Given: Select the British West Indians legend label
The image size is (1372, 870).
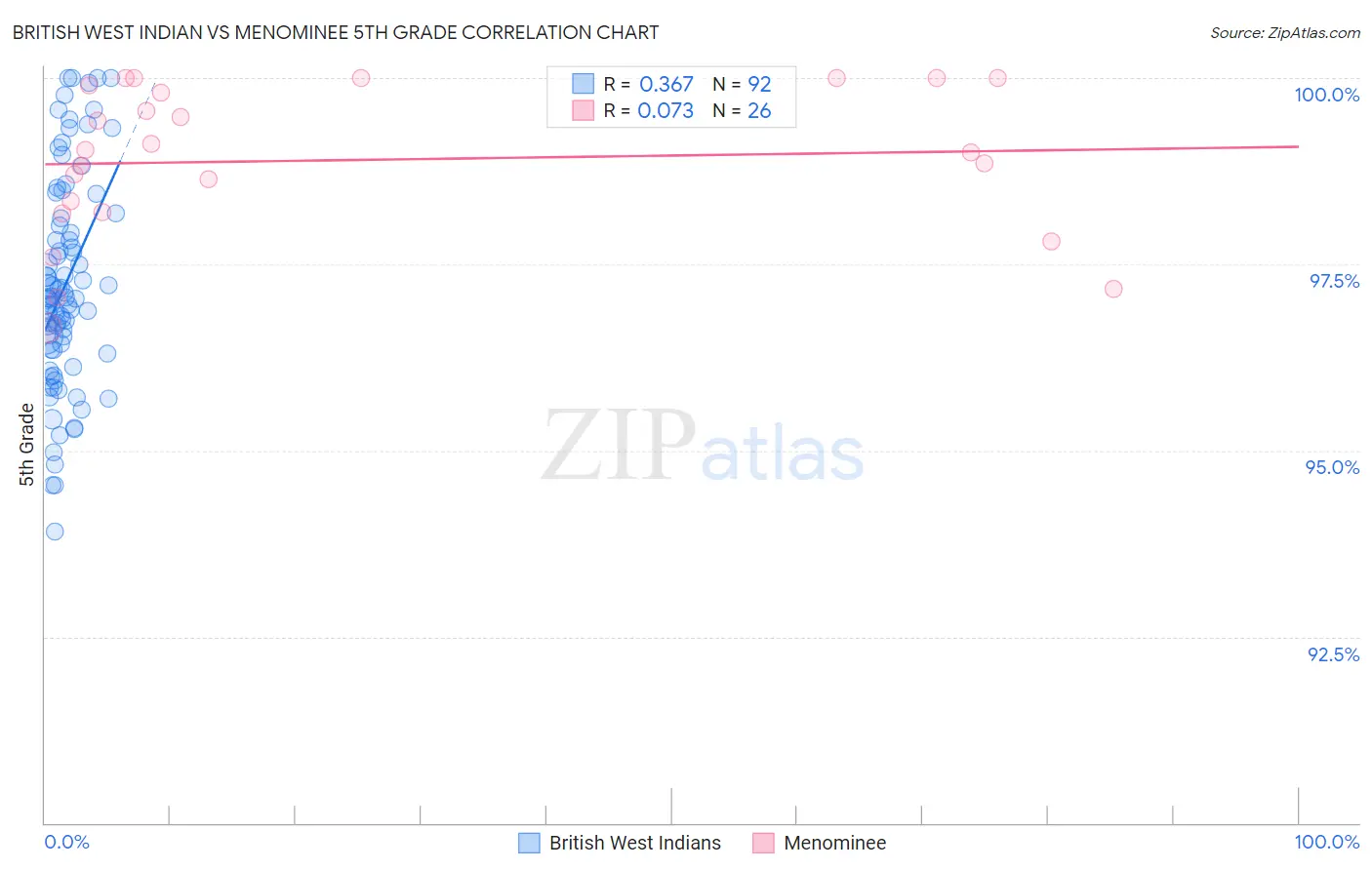Looking at the screenshot, I should 635,843.
